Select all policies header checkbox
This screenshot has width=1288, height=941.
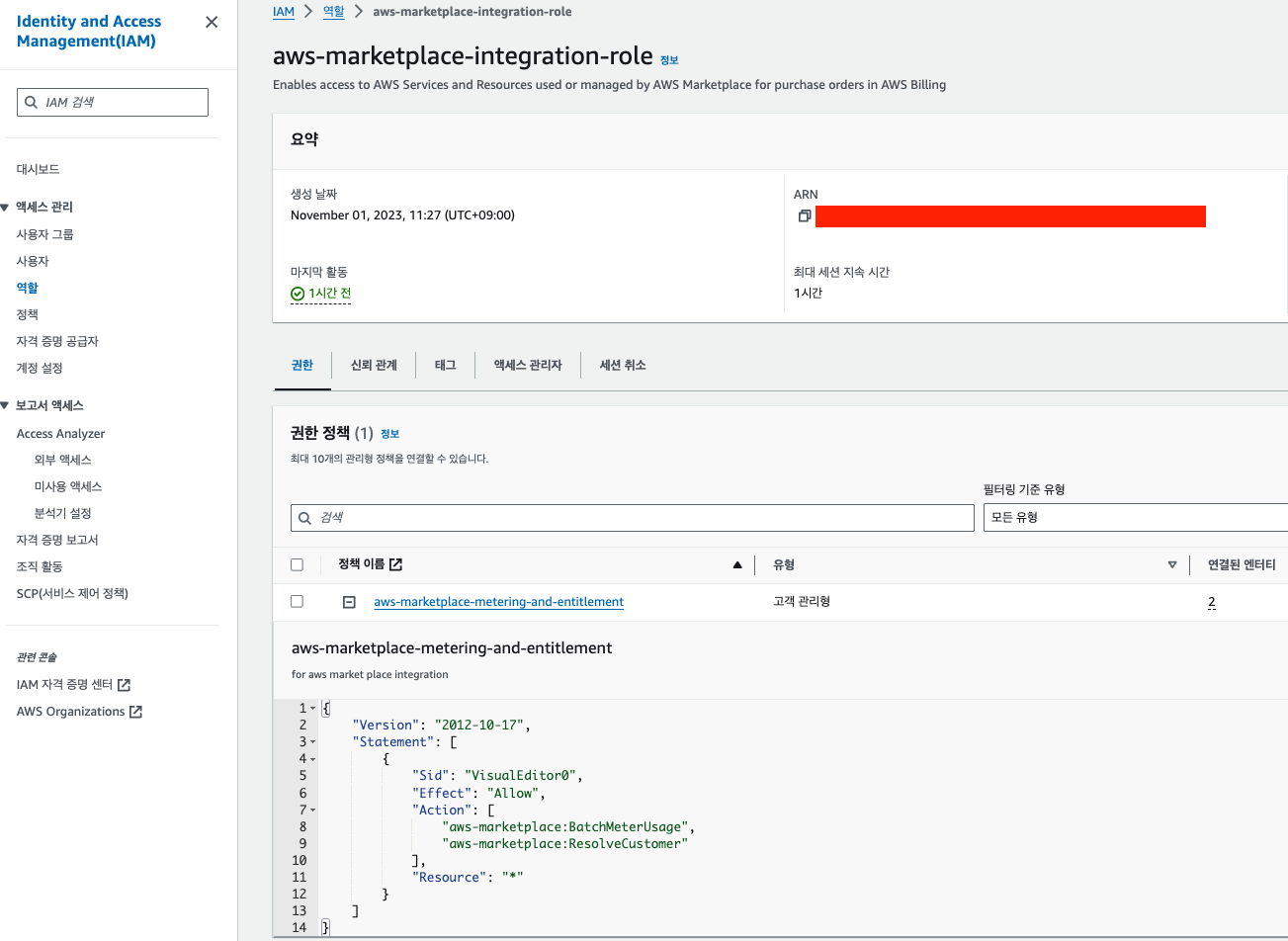point(297,564)
